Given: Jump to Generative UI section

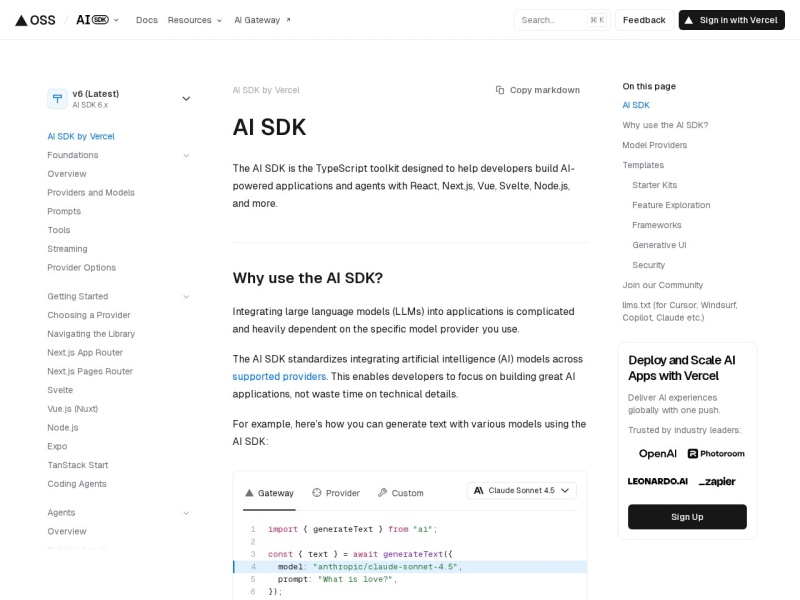Looking at the screenshot, I should [659, 245].
